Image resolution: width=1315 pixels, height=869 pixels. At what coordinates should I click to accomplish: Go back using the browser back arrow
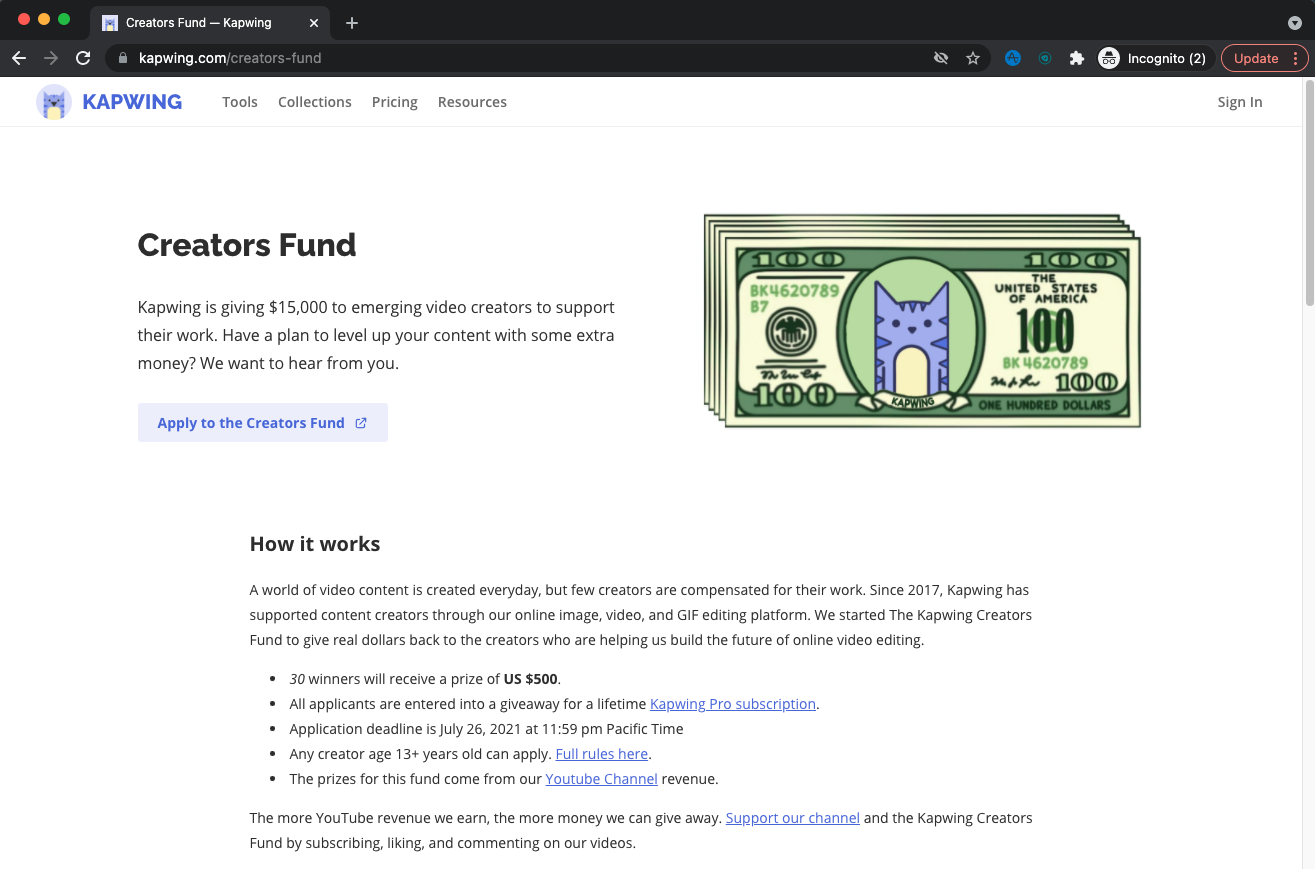click(19, 58)
